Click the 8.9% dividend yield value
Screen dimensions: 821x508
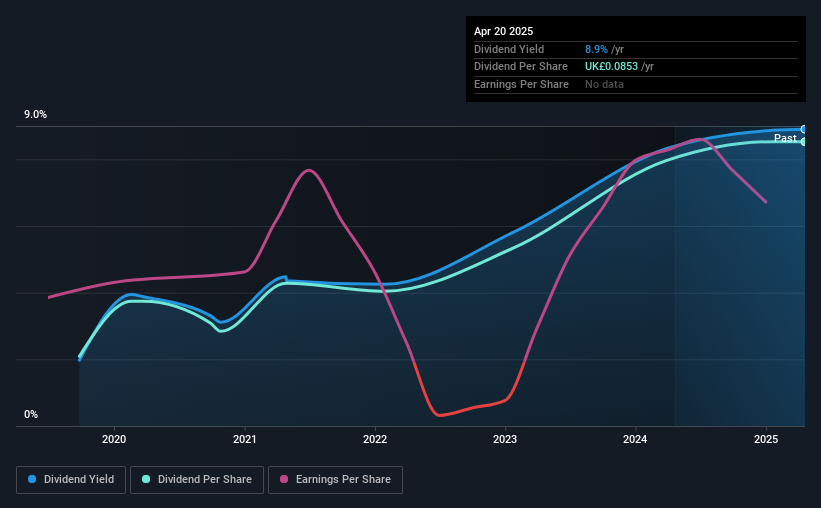pos(596,49)
